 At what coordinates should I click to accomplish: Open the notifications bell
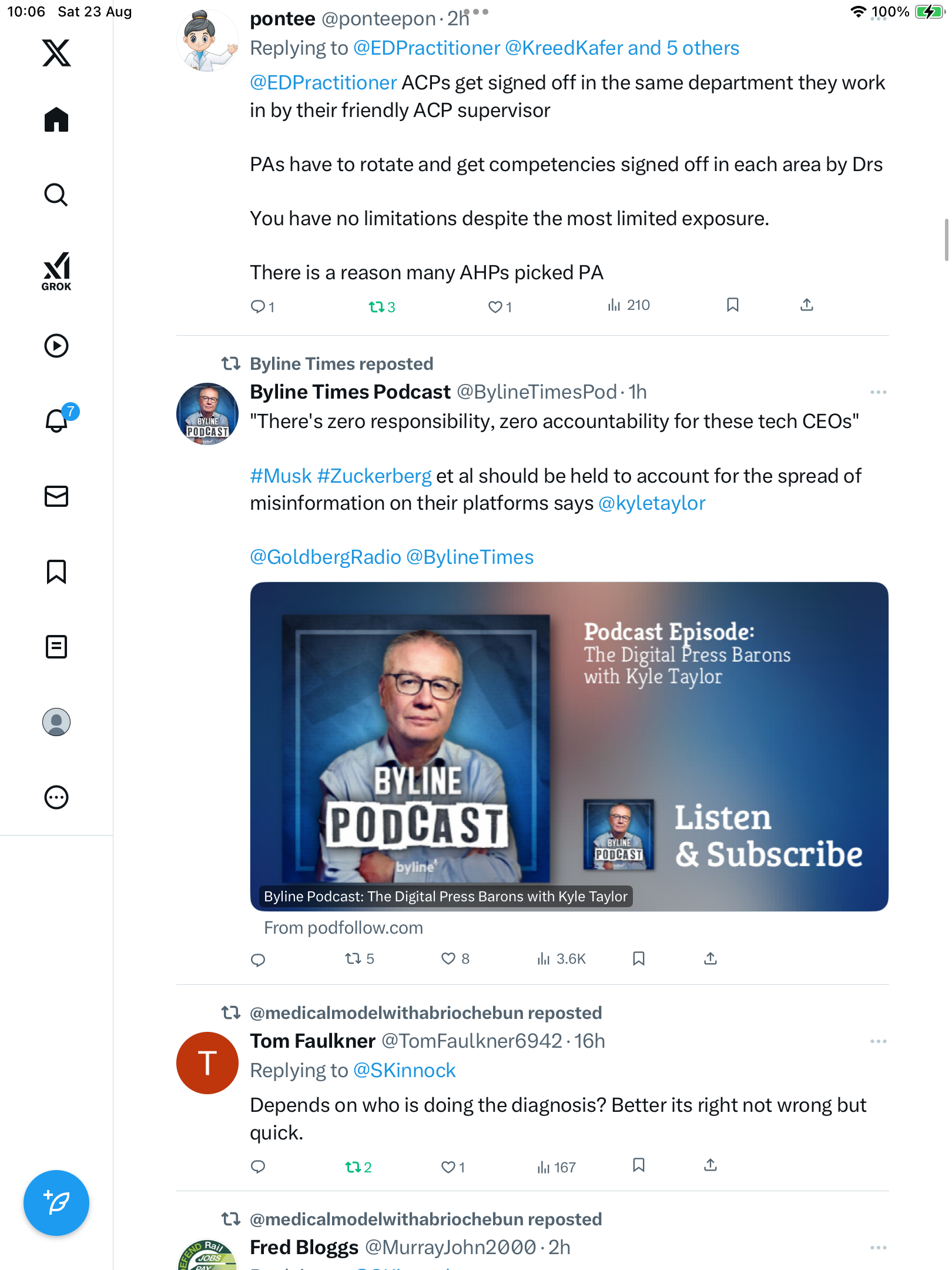click(x=56, y=420)
